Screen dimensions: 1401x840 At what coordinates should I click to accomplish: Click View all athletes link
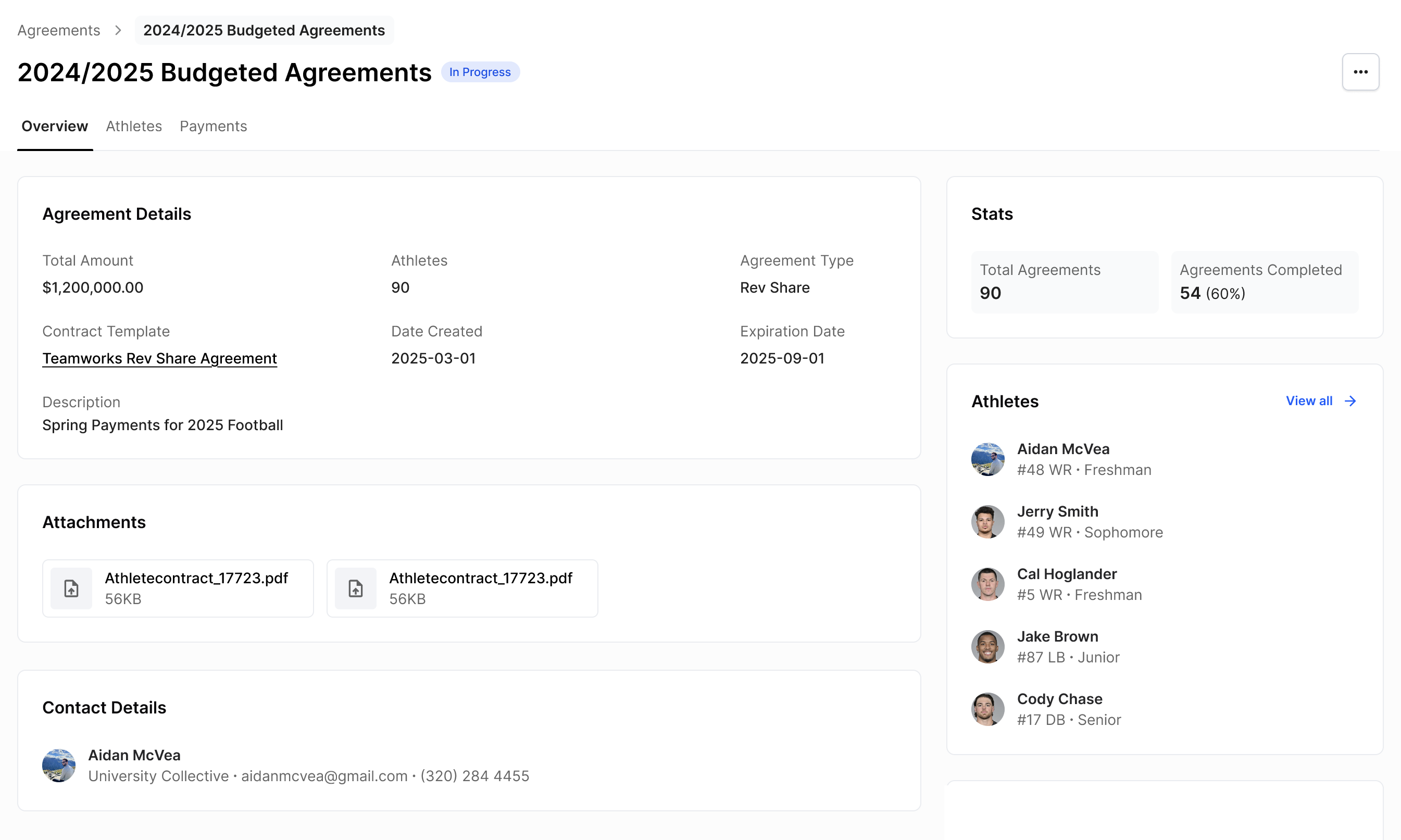coord(1321,401)
